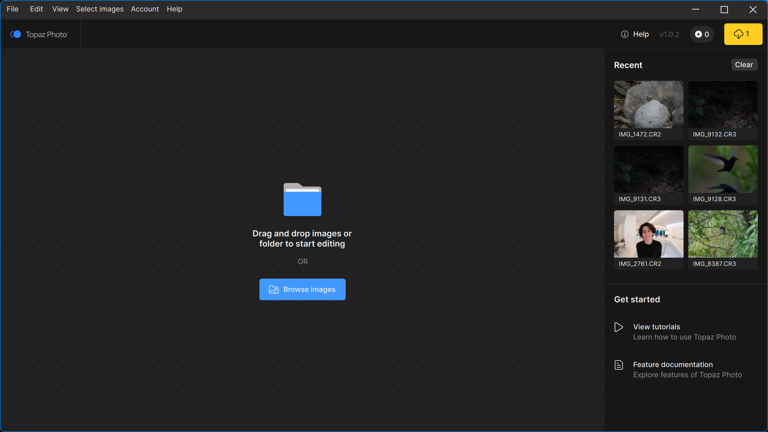Viewport: 768px width, 432px height.
Task: Click the Browse images button
Action: pyautogui.click(x=302, y=289)
